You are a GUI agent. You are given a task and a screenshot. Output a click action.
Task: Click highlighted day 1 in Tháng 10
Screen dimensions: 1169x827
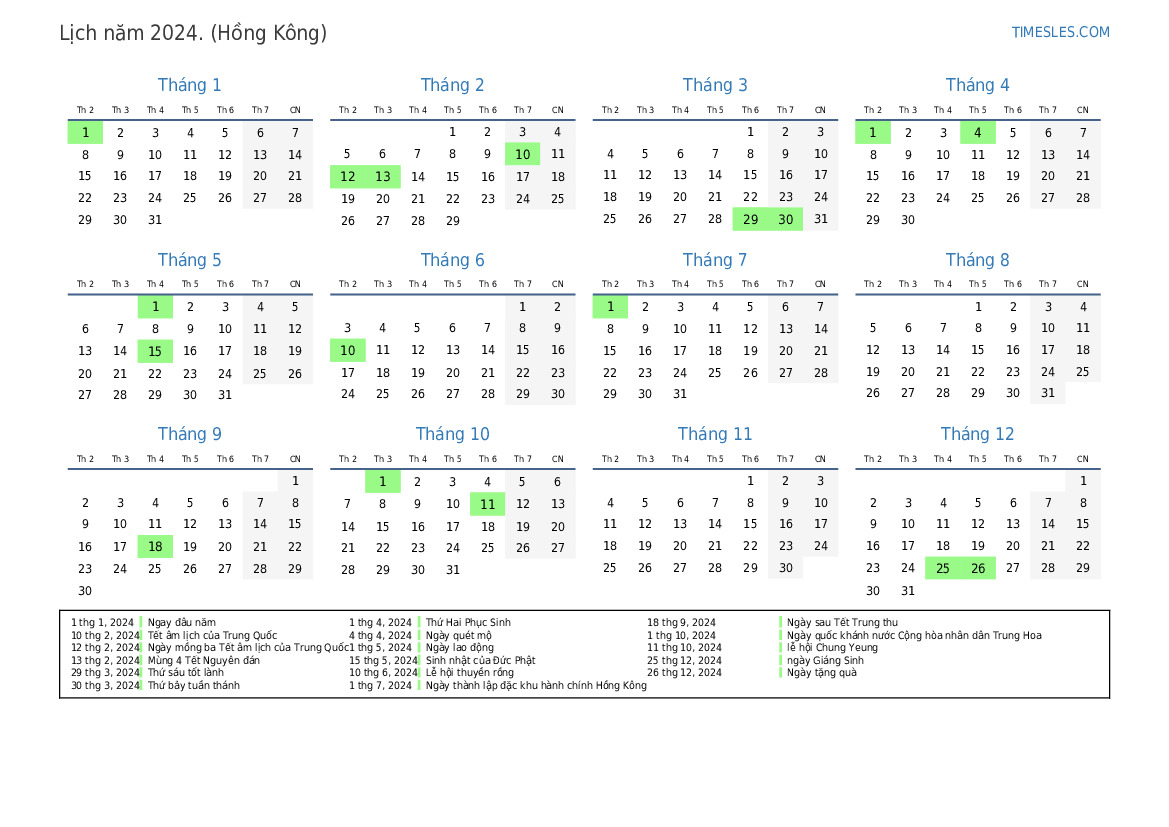point(382,482)
